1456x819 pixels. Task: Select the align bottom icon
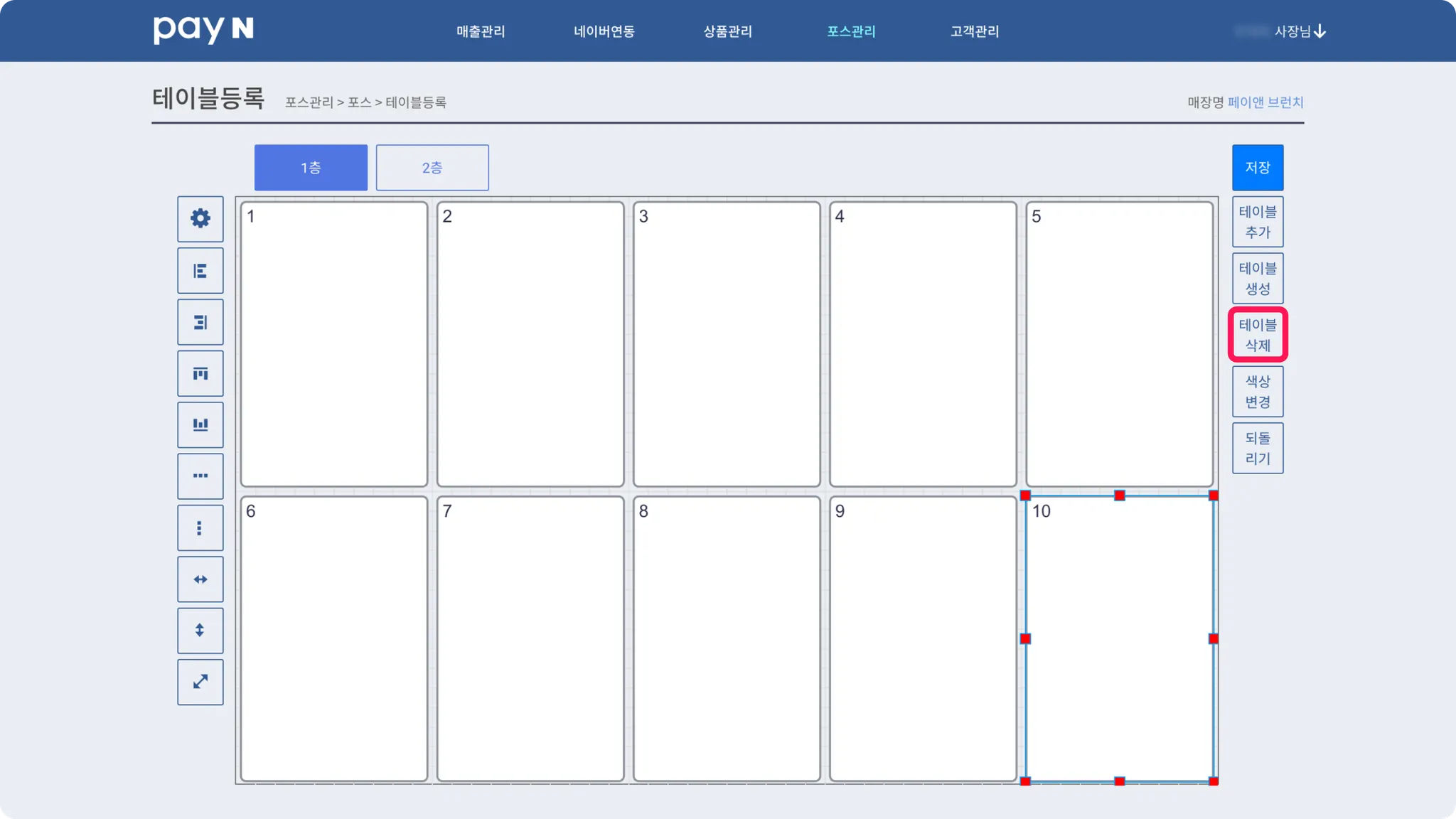200,425
